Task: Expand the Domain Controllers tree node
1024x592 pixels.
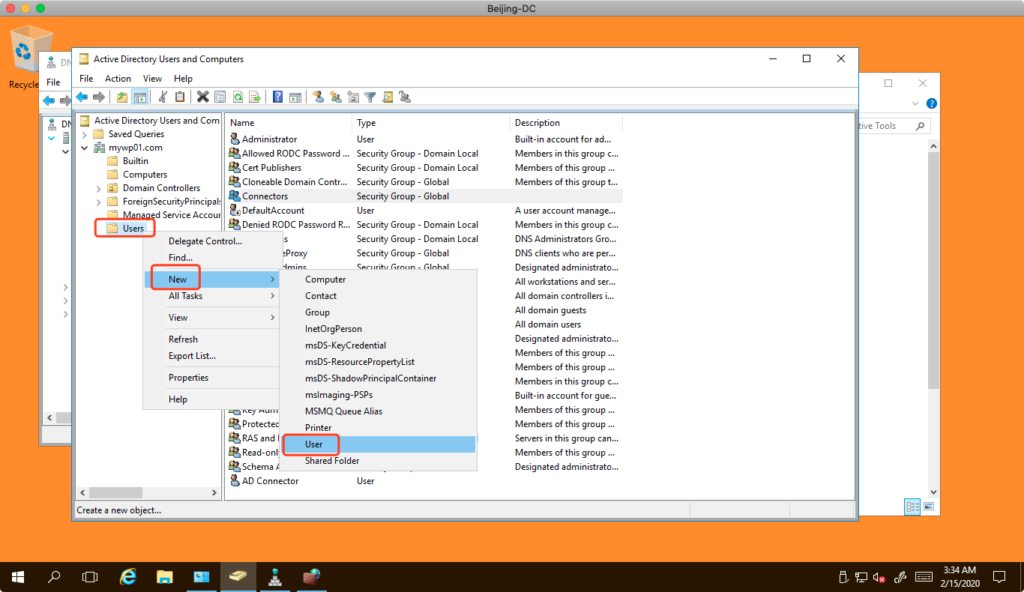Action: 99,188
